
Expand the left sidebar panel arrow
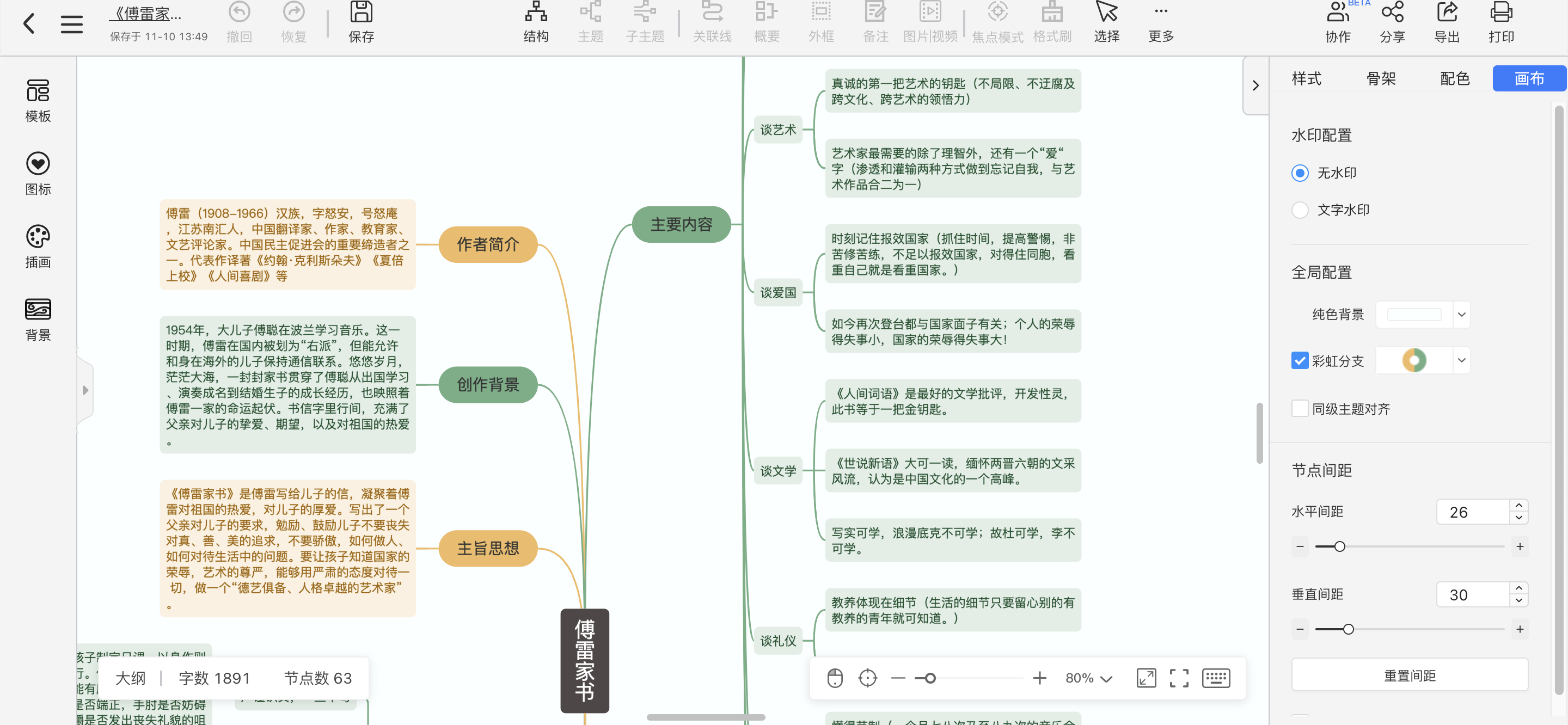click(x=85, y=390)
